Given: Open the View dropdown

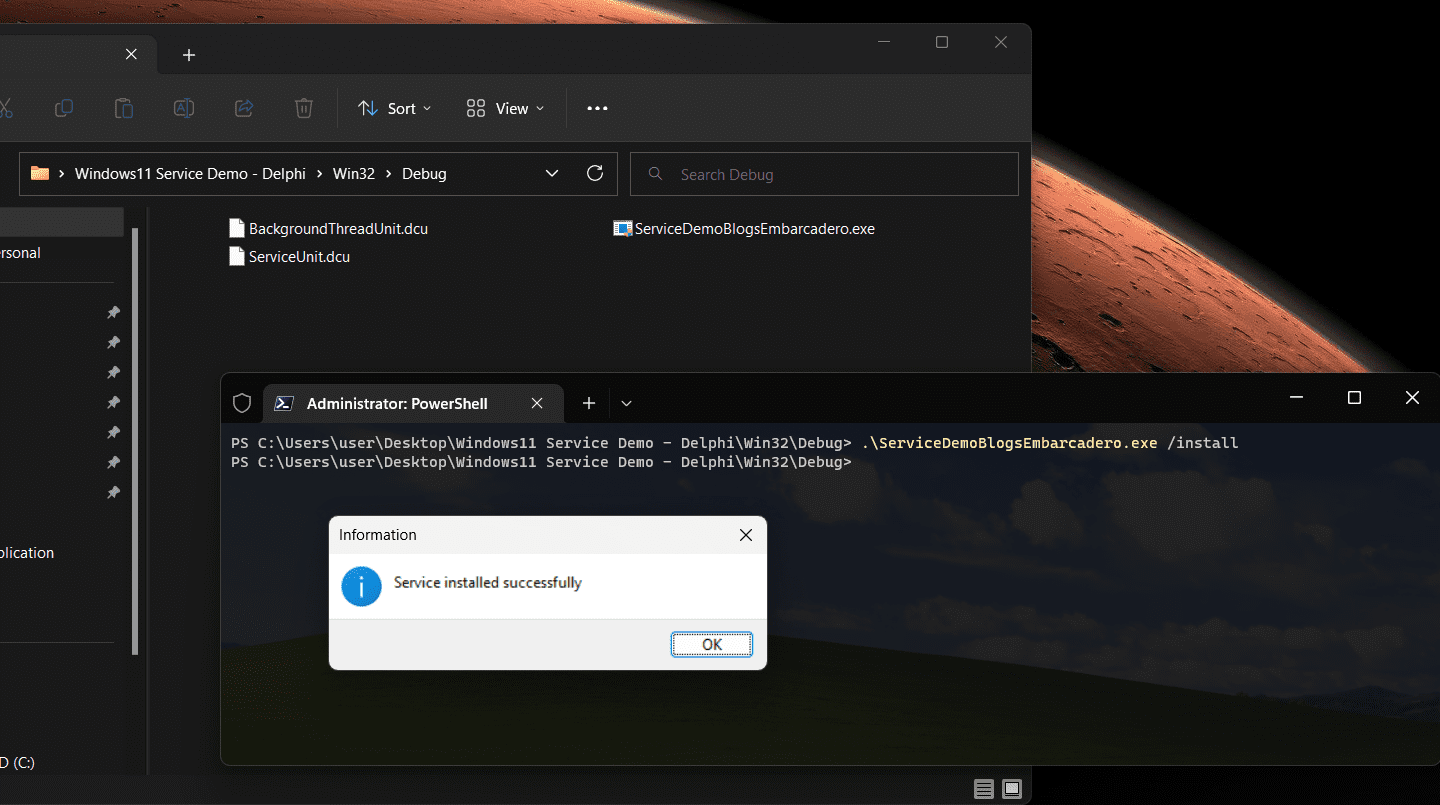Looking at the screenshot, I should pos(505,108).
